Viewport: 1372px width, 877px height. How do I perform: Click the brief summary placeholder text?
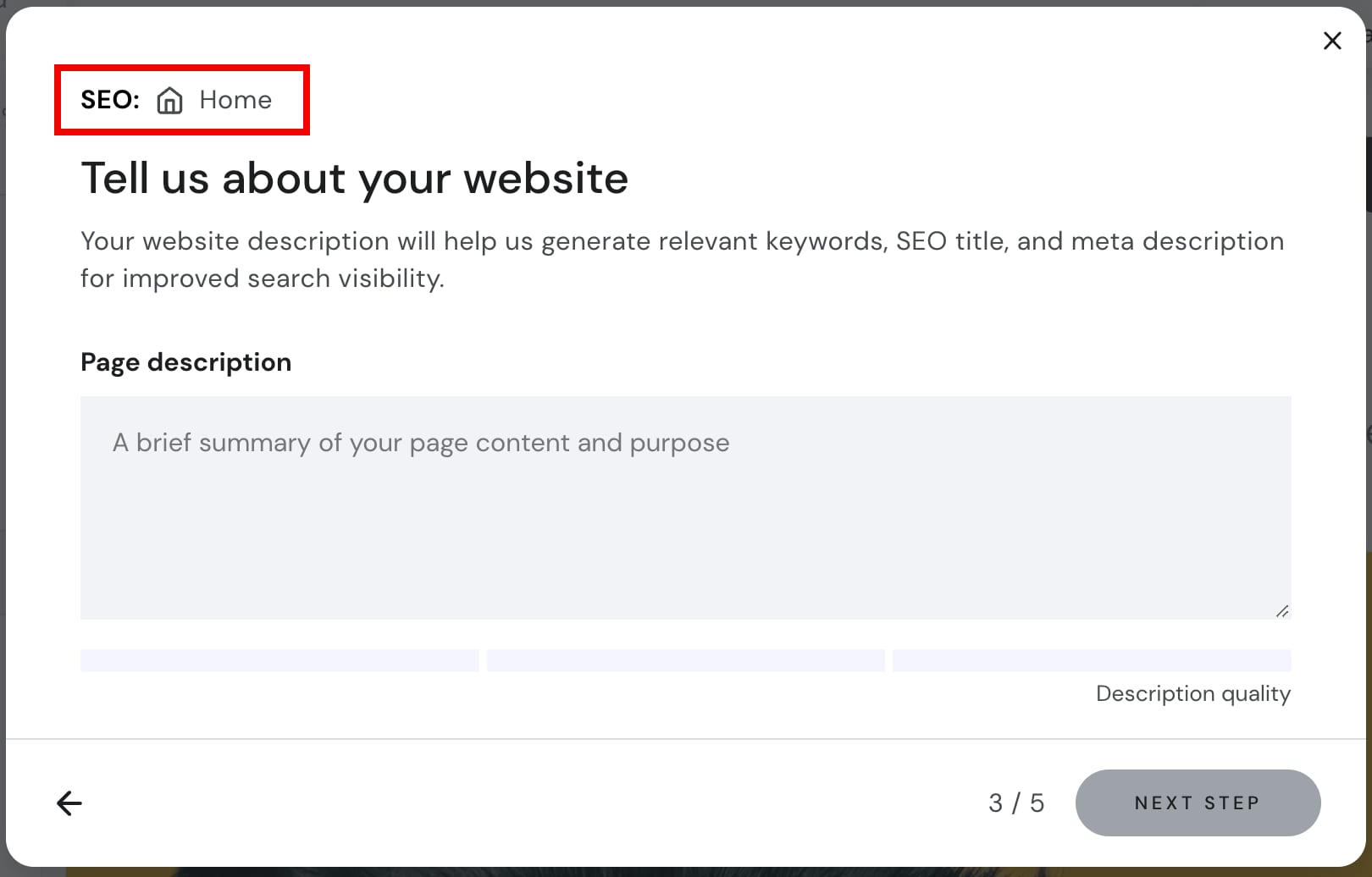[421, 443]
